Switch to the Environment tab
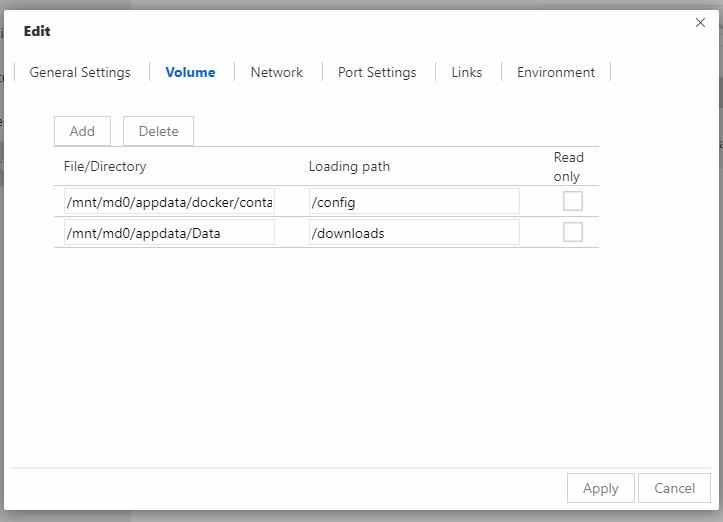This screenshot has width=723, height=522. (555, 72)
